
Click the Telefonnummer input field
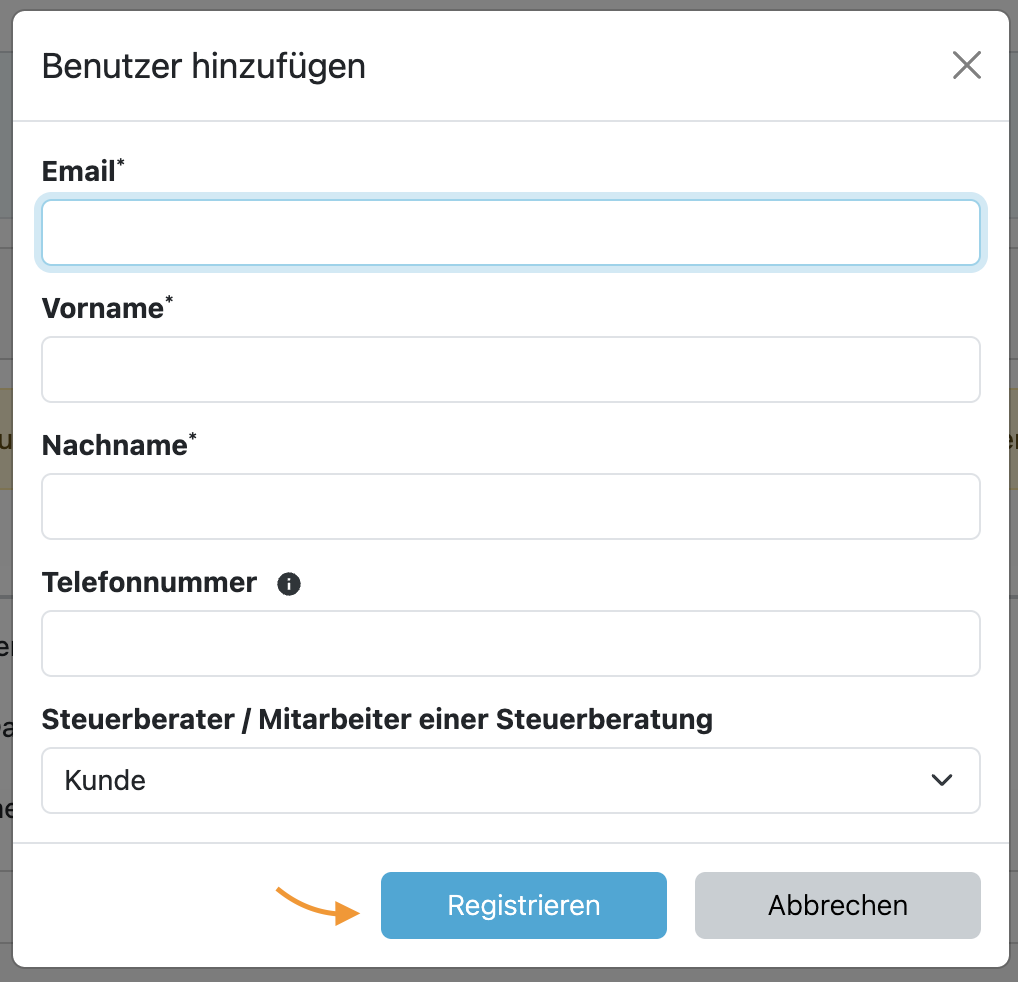click(x=510, y=643)
